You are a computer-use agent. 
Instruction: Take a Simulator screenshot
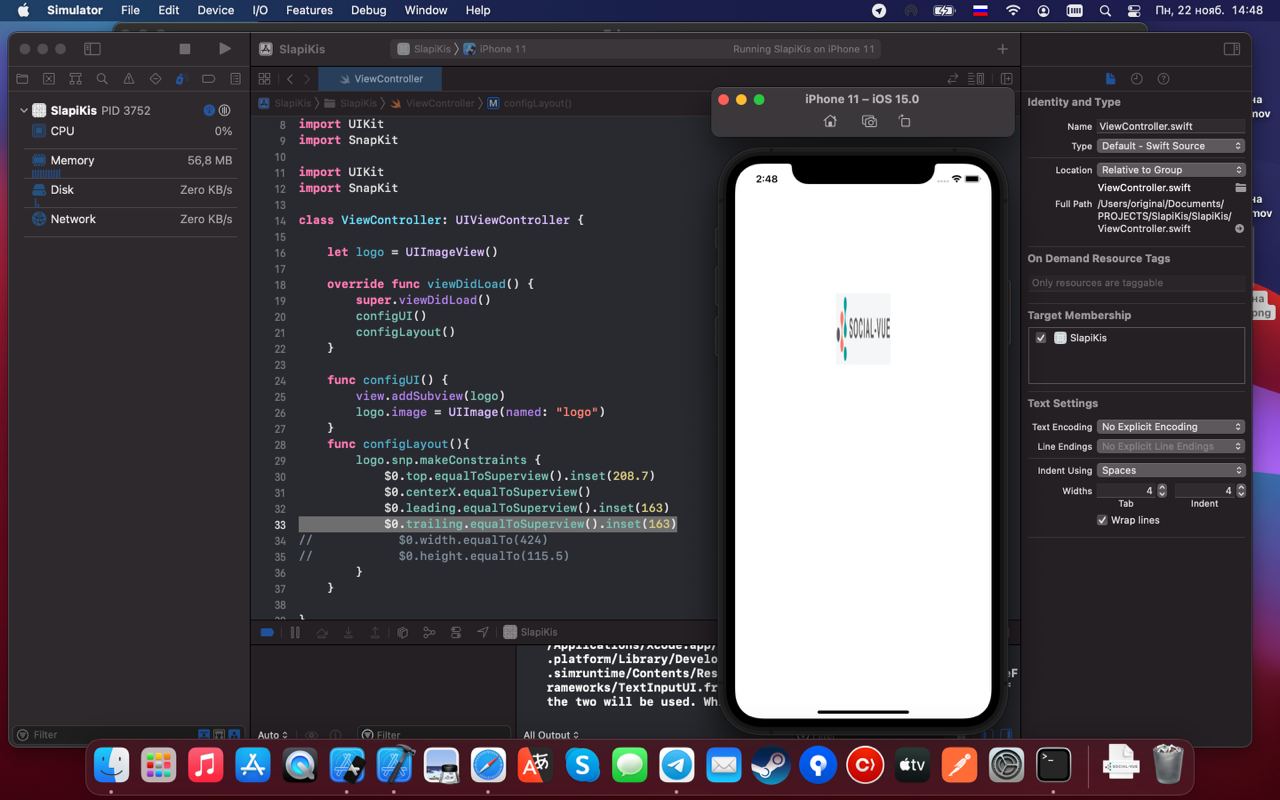point(869,121)
